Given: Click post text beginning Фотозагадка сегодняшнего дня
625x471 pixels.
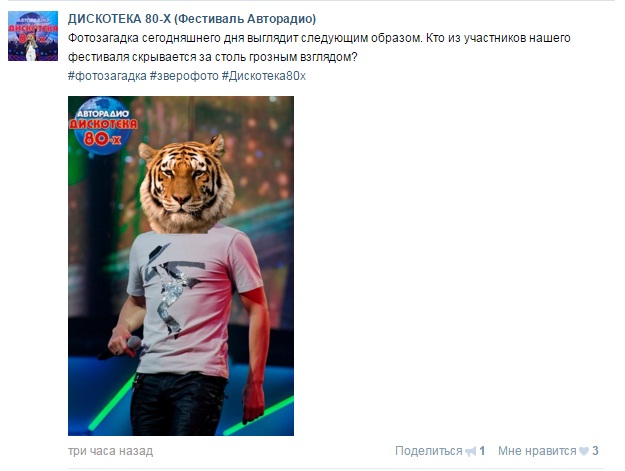Looking at the screenshot, I should point(319,38).
